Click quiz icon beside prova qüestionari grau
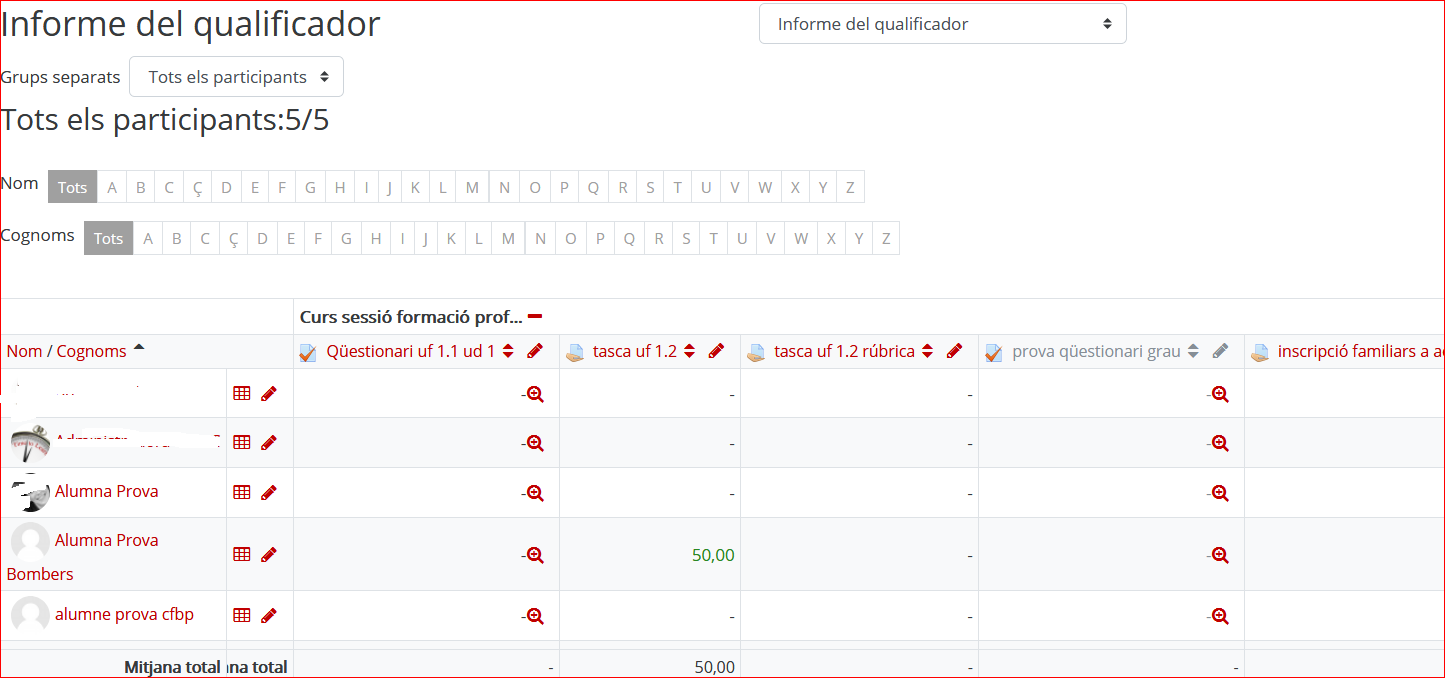The image size is (1445, 678). (994, 352)
